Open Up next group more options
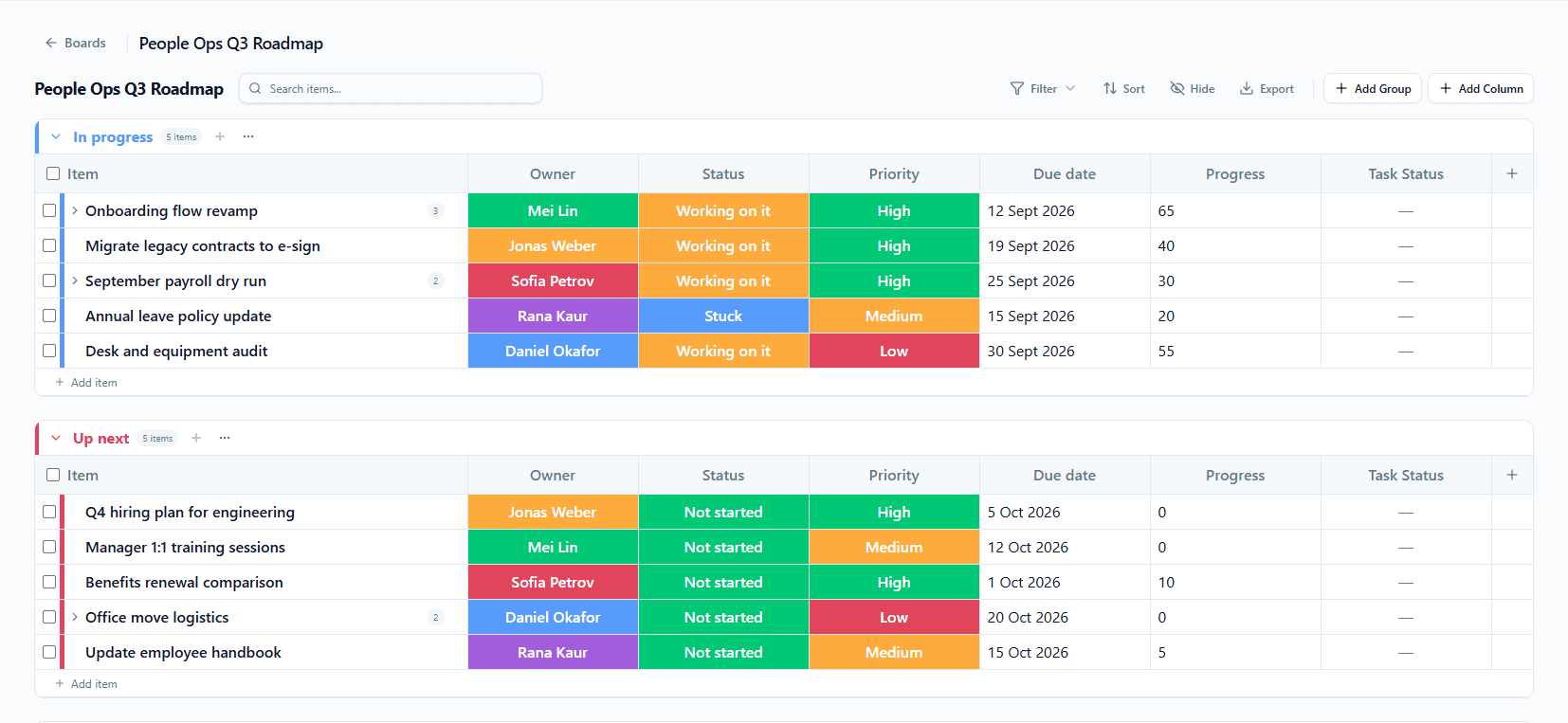Screen dimensions: 1568x723 [225, 438]
